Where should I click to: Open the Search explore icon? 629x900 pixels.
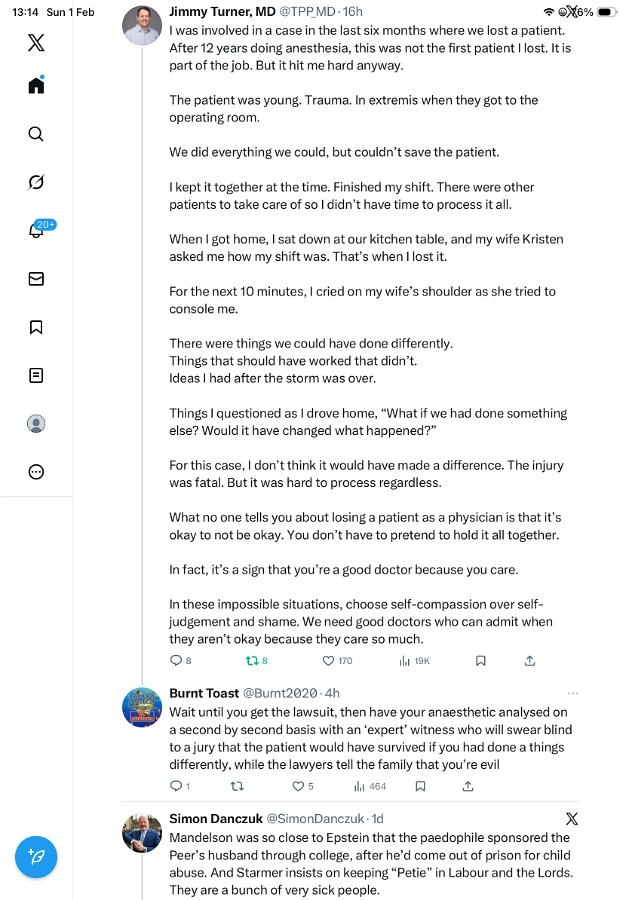coord(36,134)
